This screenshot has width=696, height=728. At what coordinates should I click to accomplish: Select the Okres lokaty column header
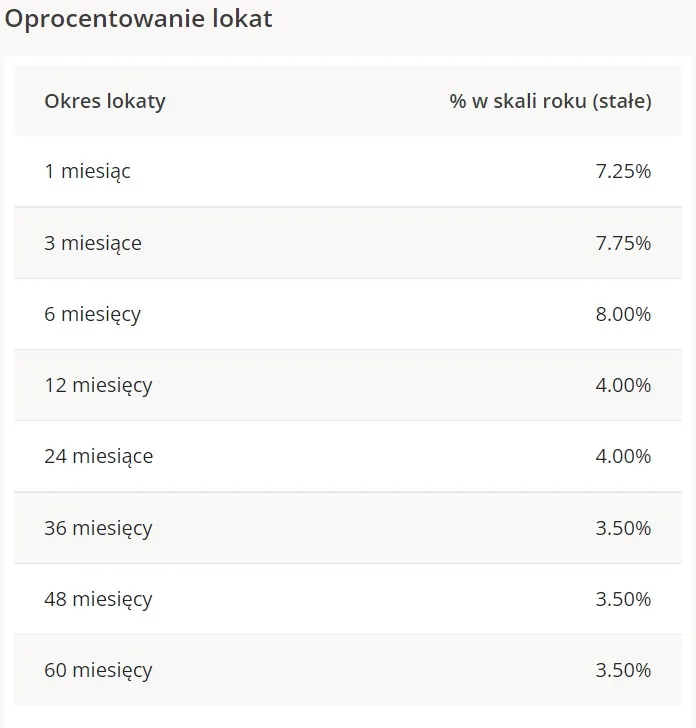pyautogui.click(x=105, y=101)
